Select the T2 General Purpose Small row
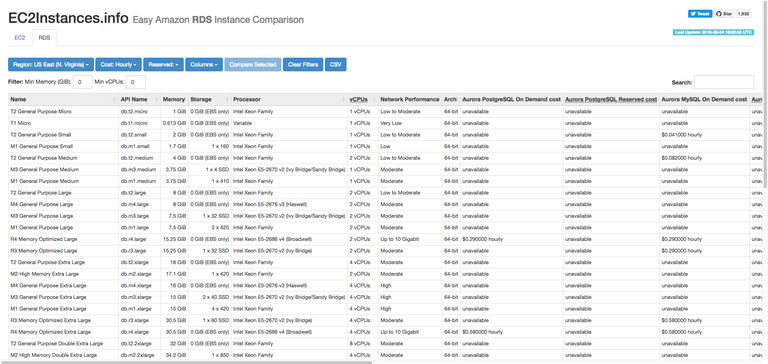This screenshot has height=364, width=768. (384, 135)
